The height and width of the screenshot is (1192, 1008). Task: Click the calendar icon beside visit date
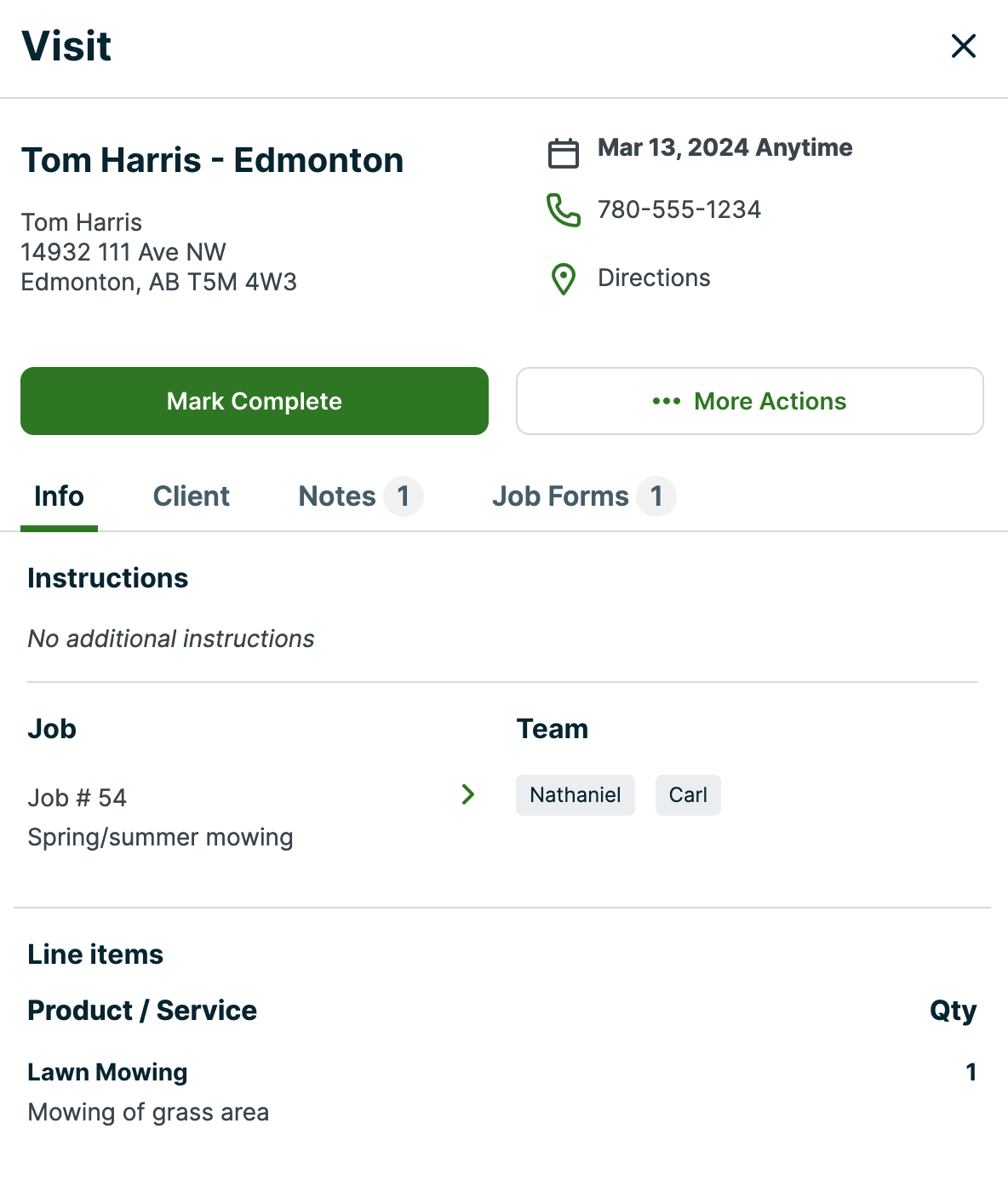pyautogui.click(x=563, y=153)
